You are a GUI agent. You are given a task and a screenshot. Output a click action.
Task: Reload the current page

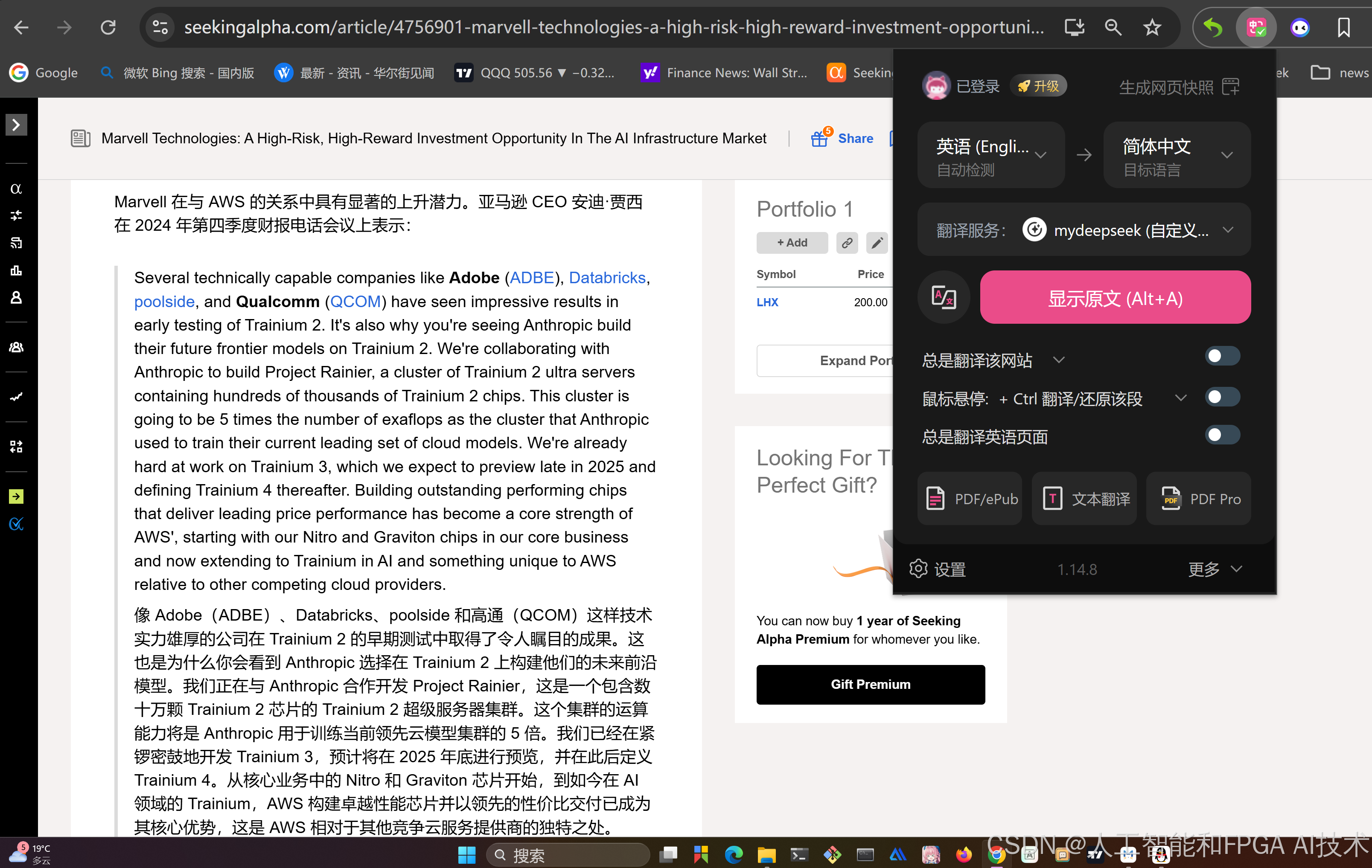pos(108,27)
